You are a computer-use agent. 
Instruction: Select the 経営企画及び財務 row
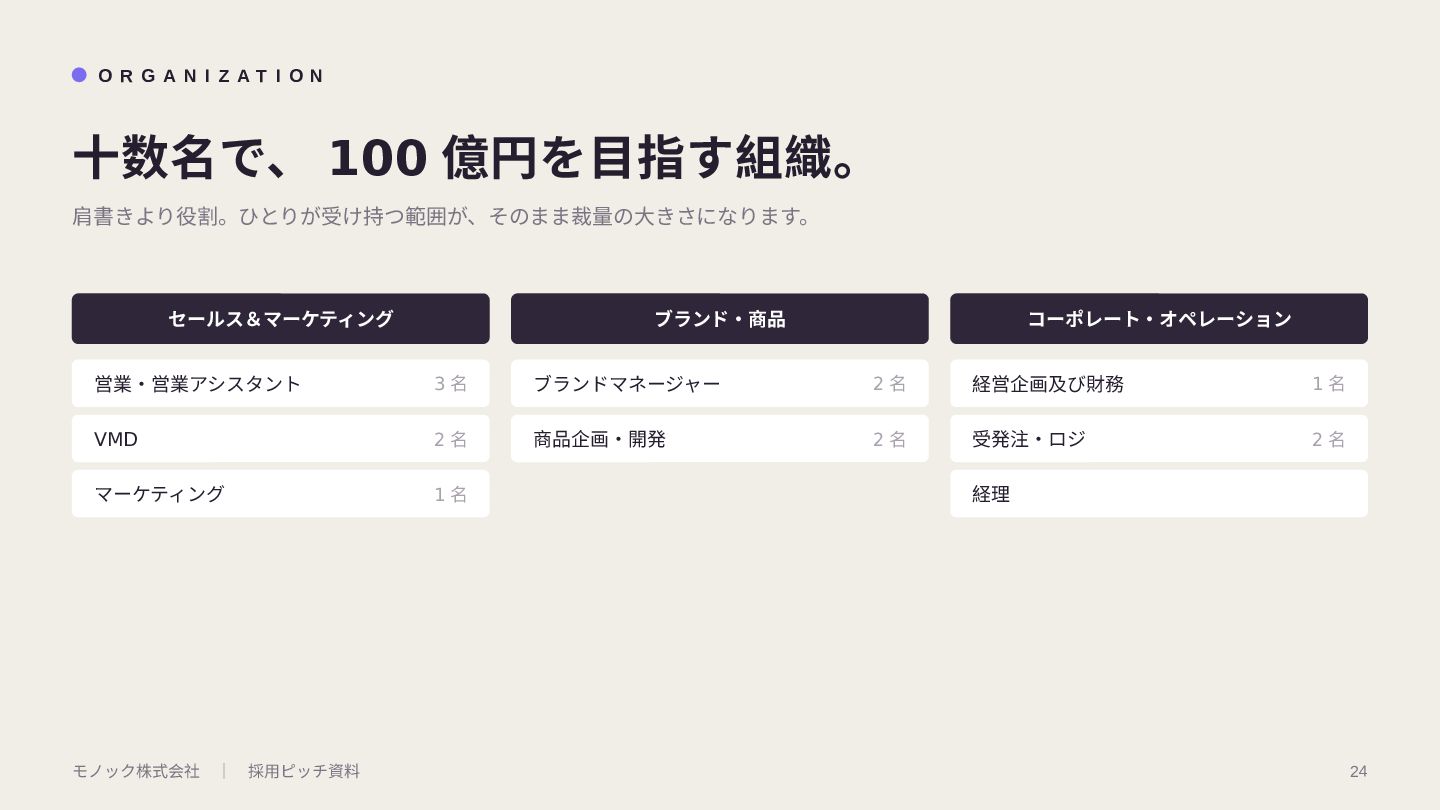coord(1159,384)
